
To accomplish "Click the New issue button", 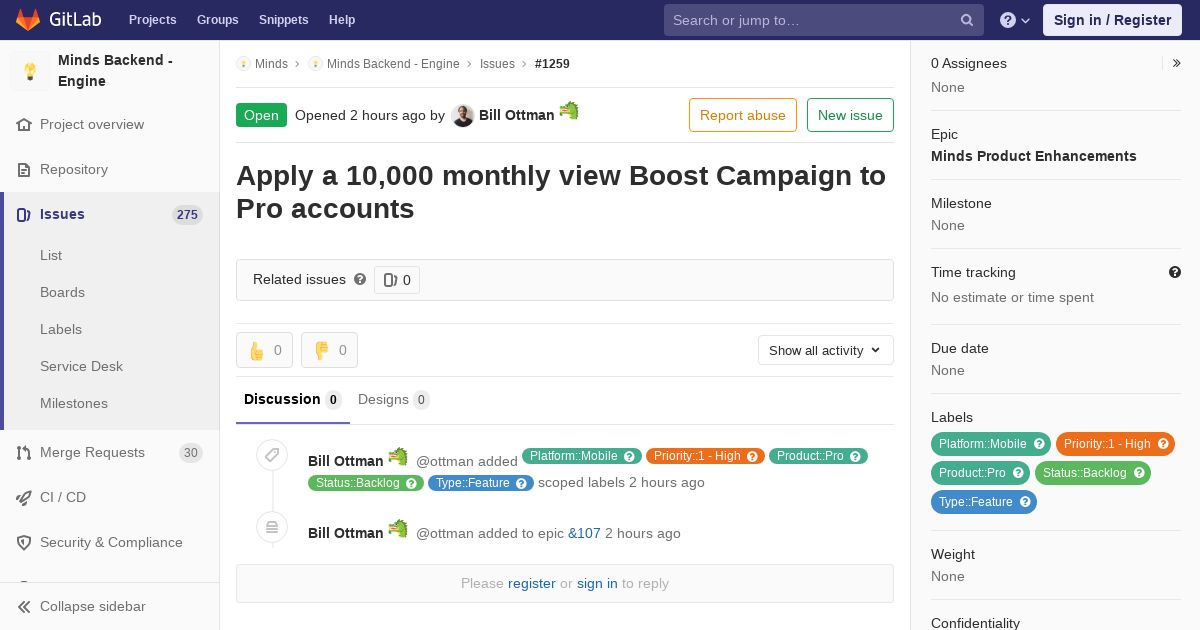I will [x=850, y=115].
